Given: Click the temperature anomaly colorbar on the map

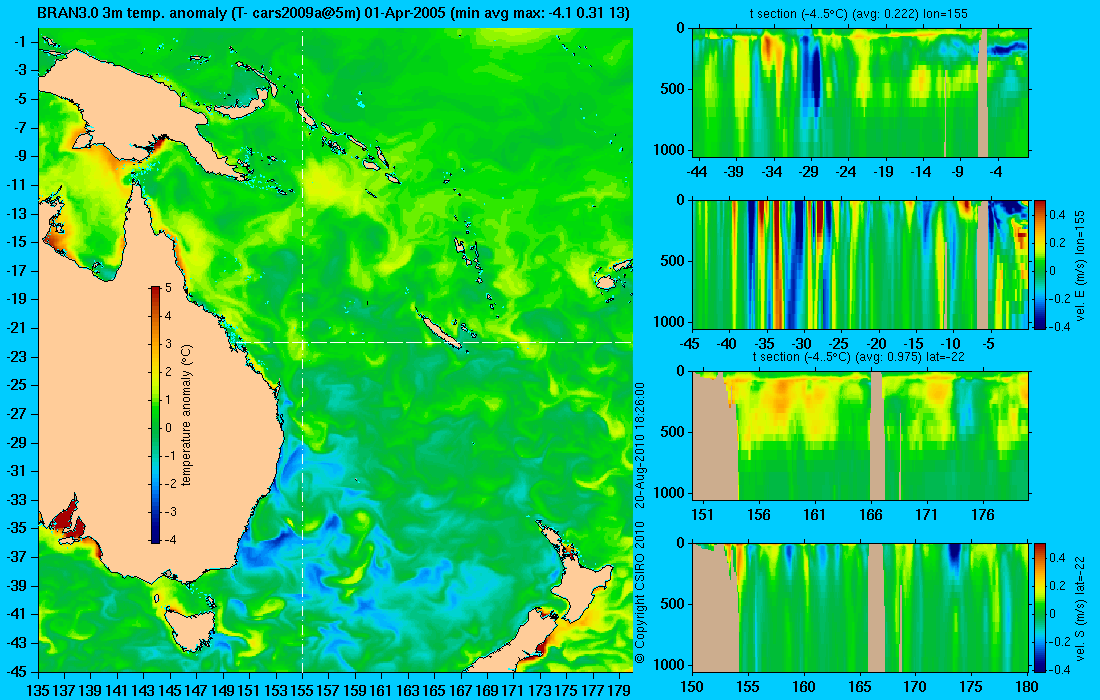Looking at the screenshot, I should 155,415.
